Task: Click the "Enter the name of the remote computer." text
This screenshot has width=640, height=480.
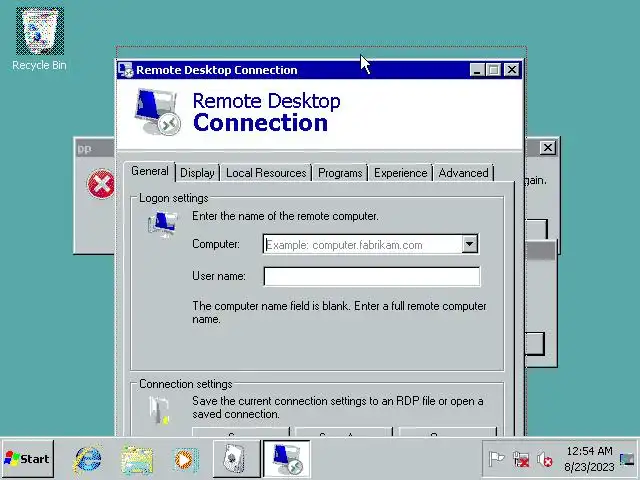Action: pos(285,216)
